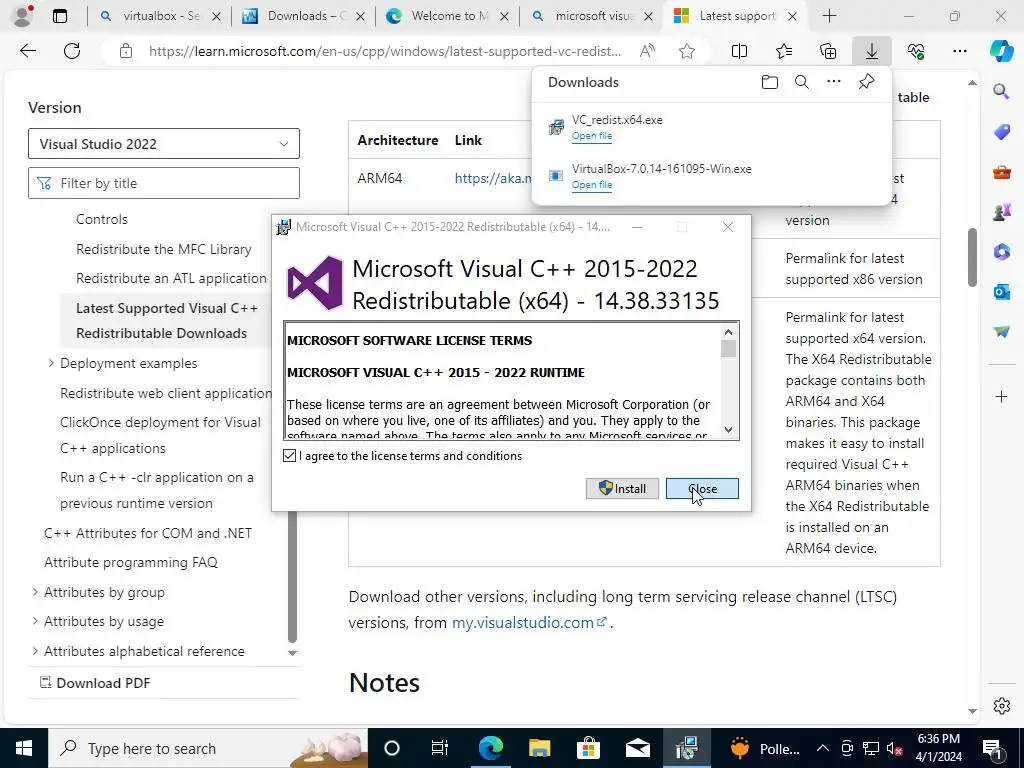Open the tab actions menu icon
The image size is (1024, 768).
point(59,16)
